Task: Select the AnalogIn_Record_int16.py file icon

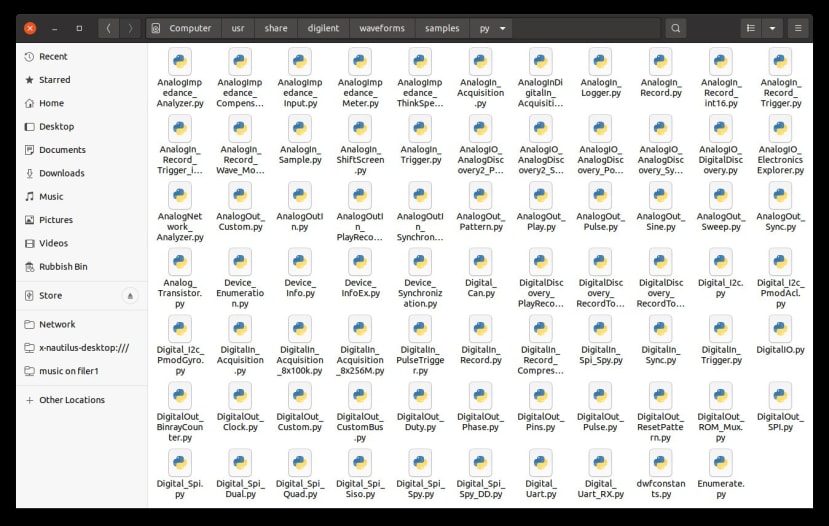Action: (x=721, y=61)
